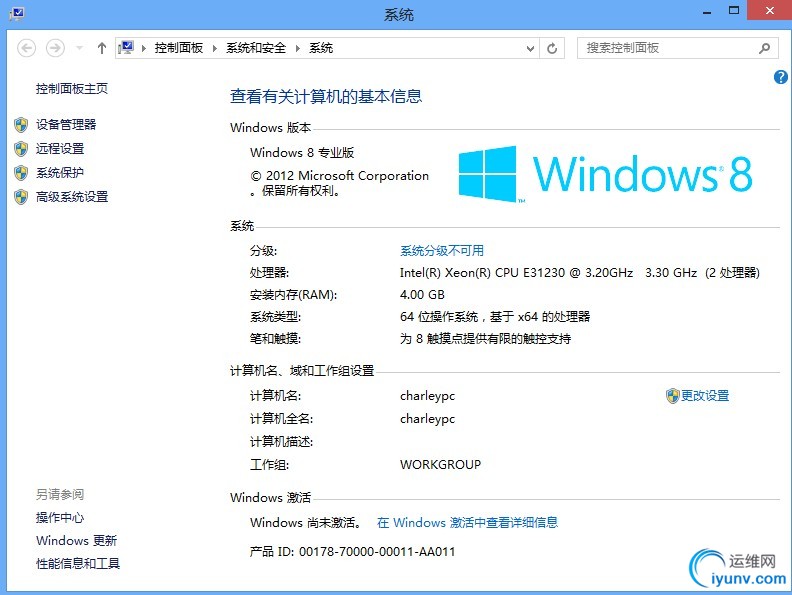Viewport: 792px width, 595px height.
Task: Select 系统和安全 in the breadcrumb
Action: click(256, 48)
